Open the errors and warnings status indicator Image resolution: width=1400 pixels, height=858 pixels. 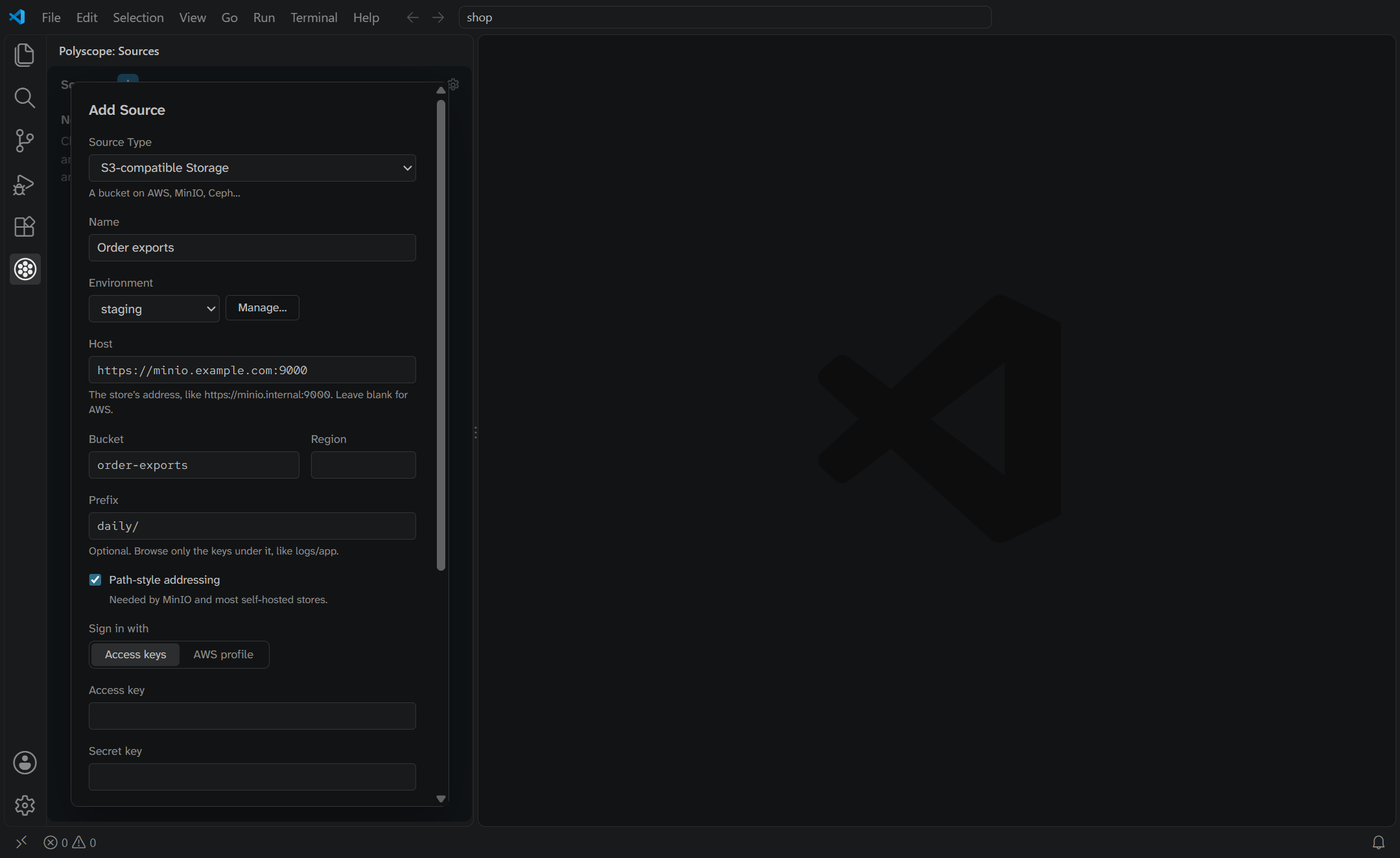(70, 842)
